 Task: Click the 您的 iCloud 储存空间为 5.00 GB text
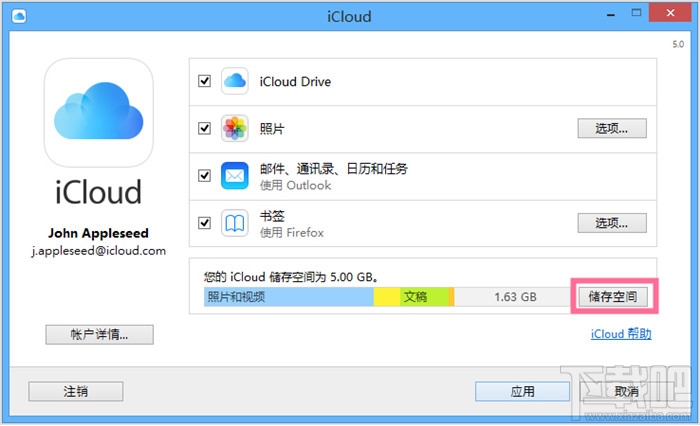pyautogui.click(x=291, y=277)
